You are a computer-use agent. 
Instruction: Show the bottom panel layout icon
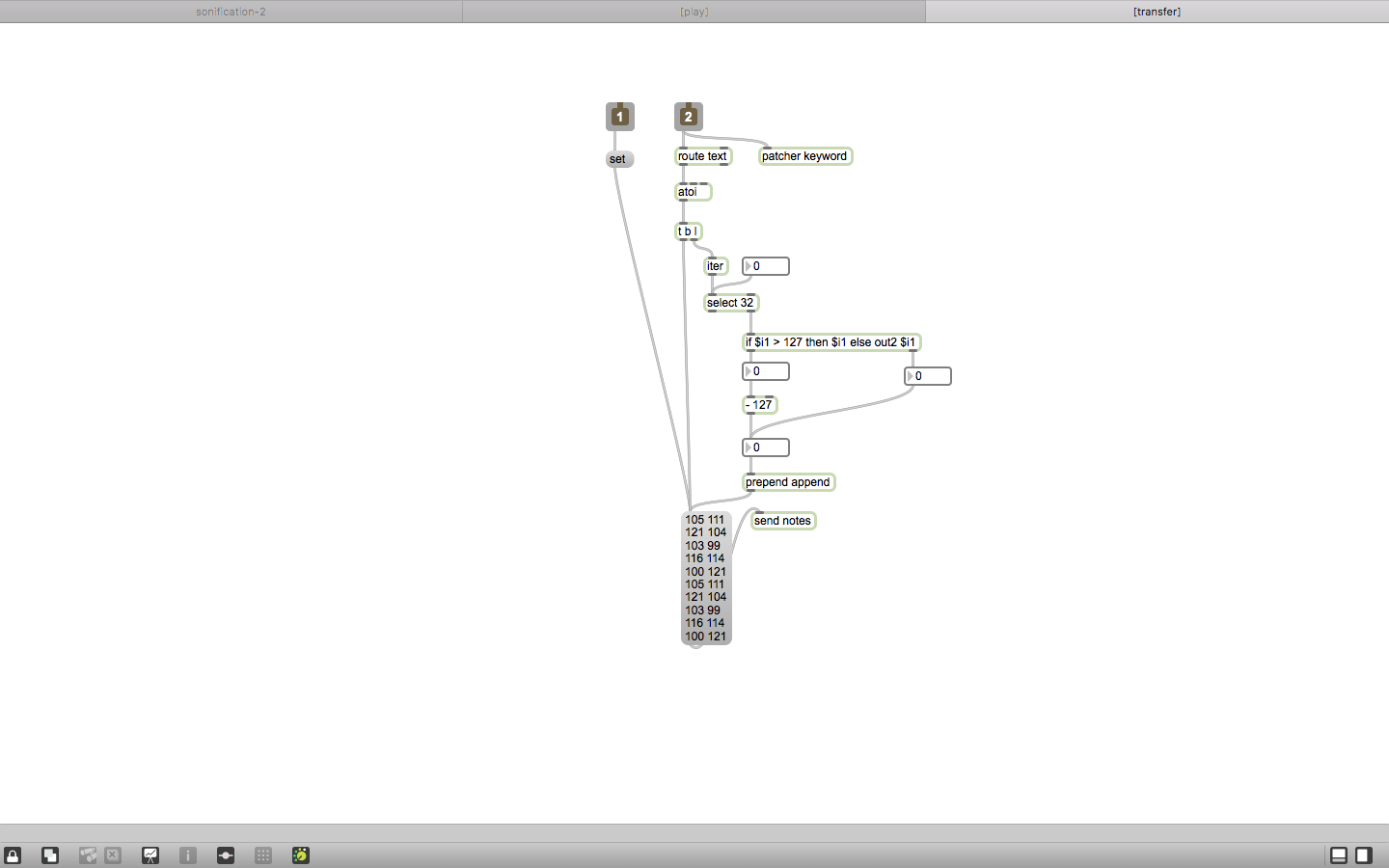tap(1339, 855)
